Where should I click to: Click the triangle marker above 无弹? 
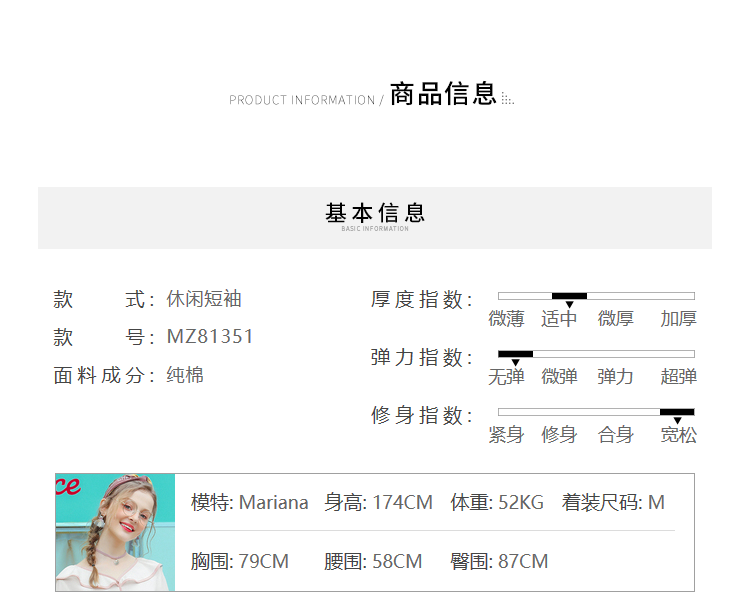[x=515, y=362]
